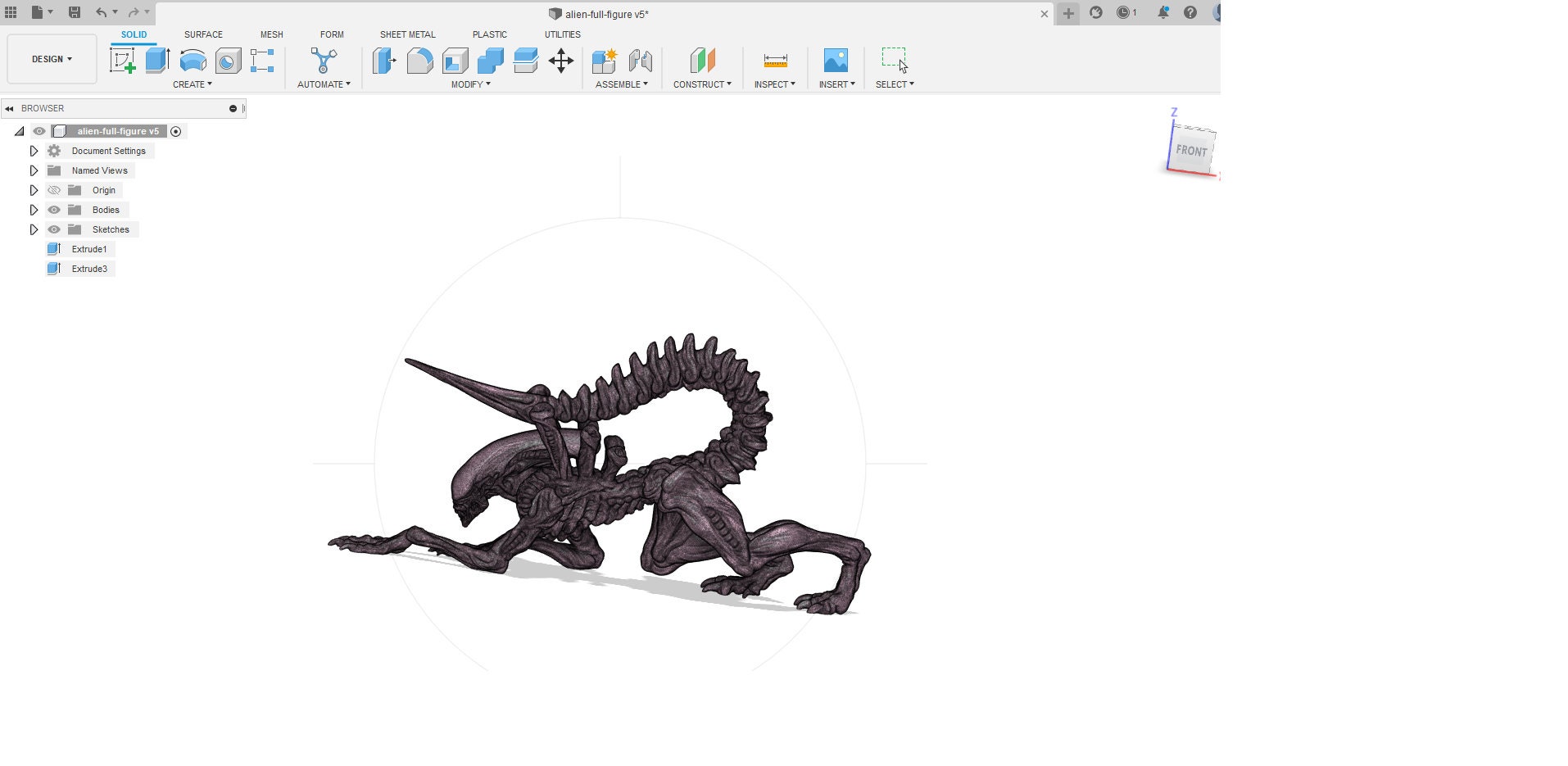Viewport: 1568px width, 766px height.
Task: Open the DESIGN workspace switcher
Action: [x=51, y=59]
